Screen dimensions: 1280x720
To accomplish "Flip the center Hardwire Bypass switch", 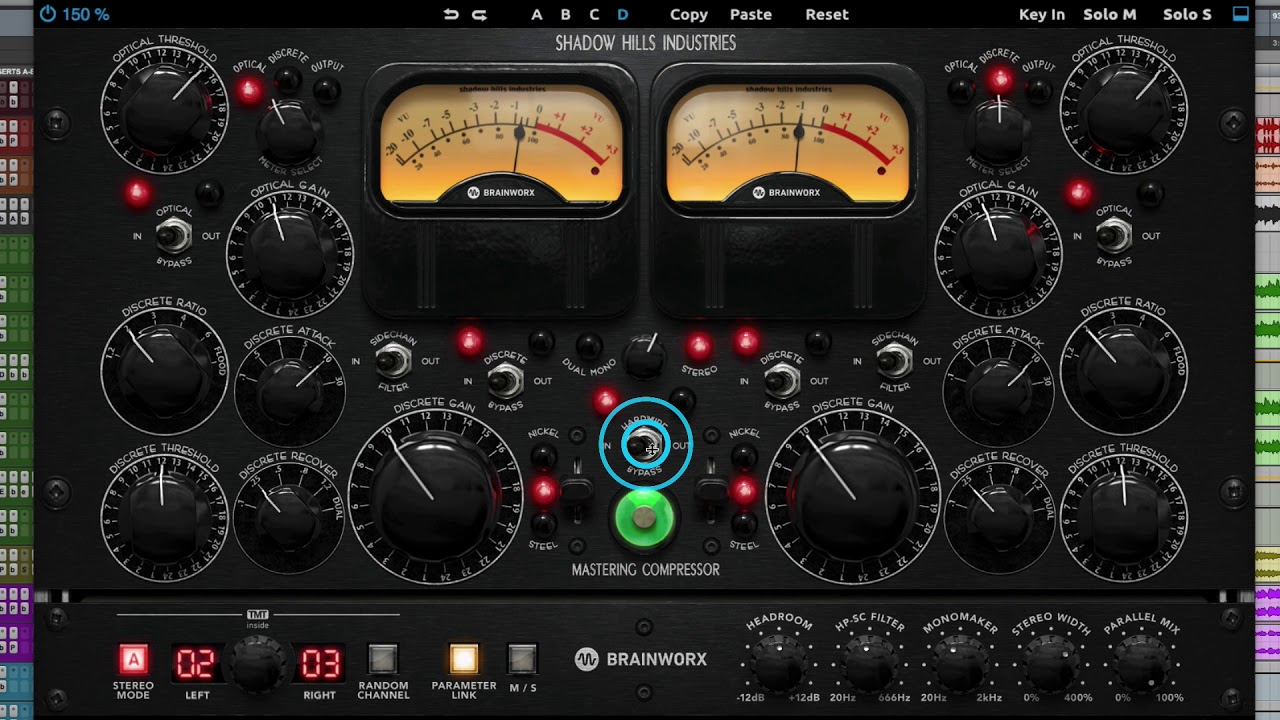I will click(x=644, y=444).
